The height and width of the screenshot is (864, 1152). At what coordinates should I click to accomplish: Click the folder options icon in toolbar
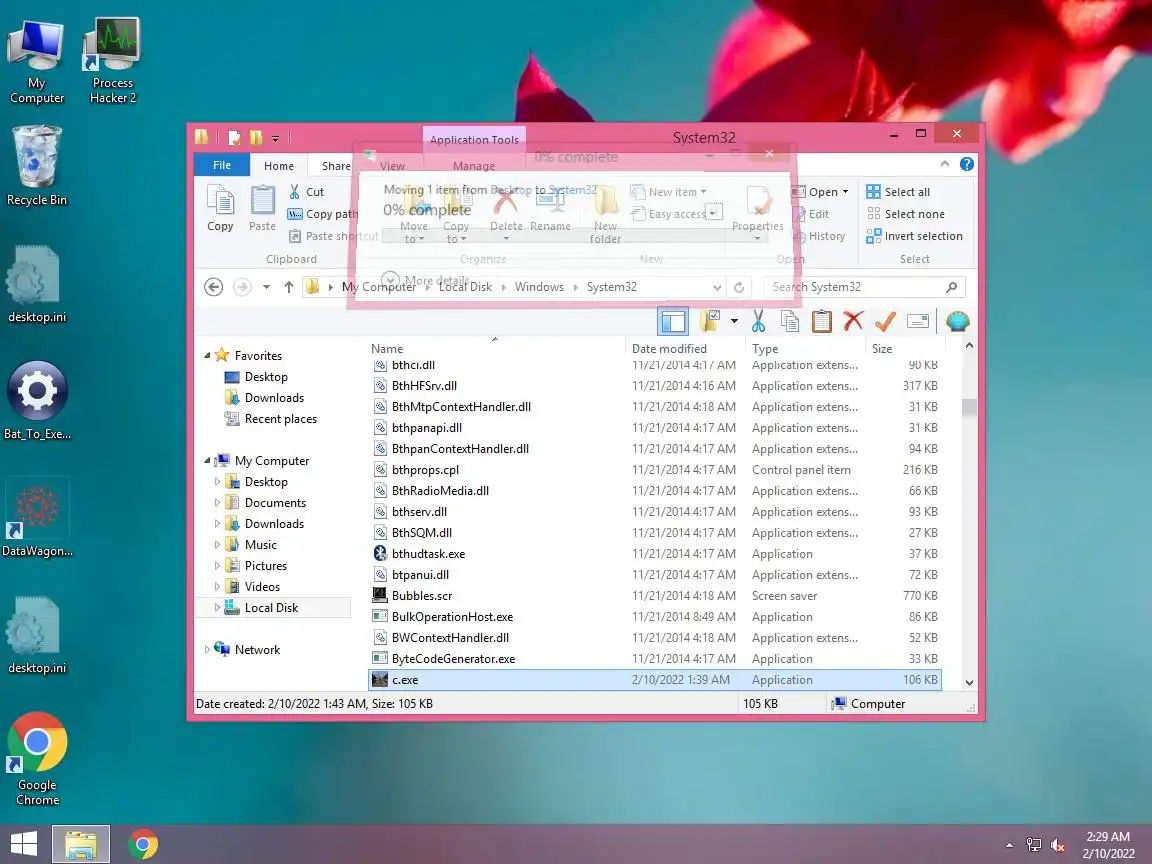(x=710, y=321)
